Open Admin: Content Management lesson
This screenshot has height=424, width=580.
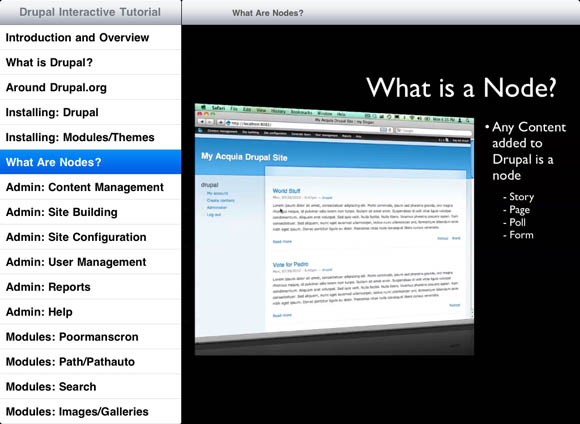90,187
